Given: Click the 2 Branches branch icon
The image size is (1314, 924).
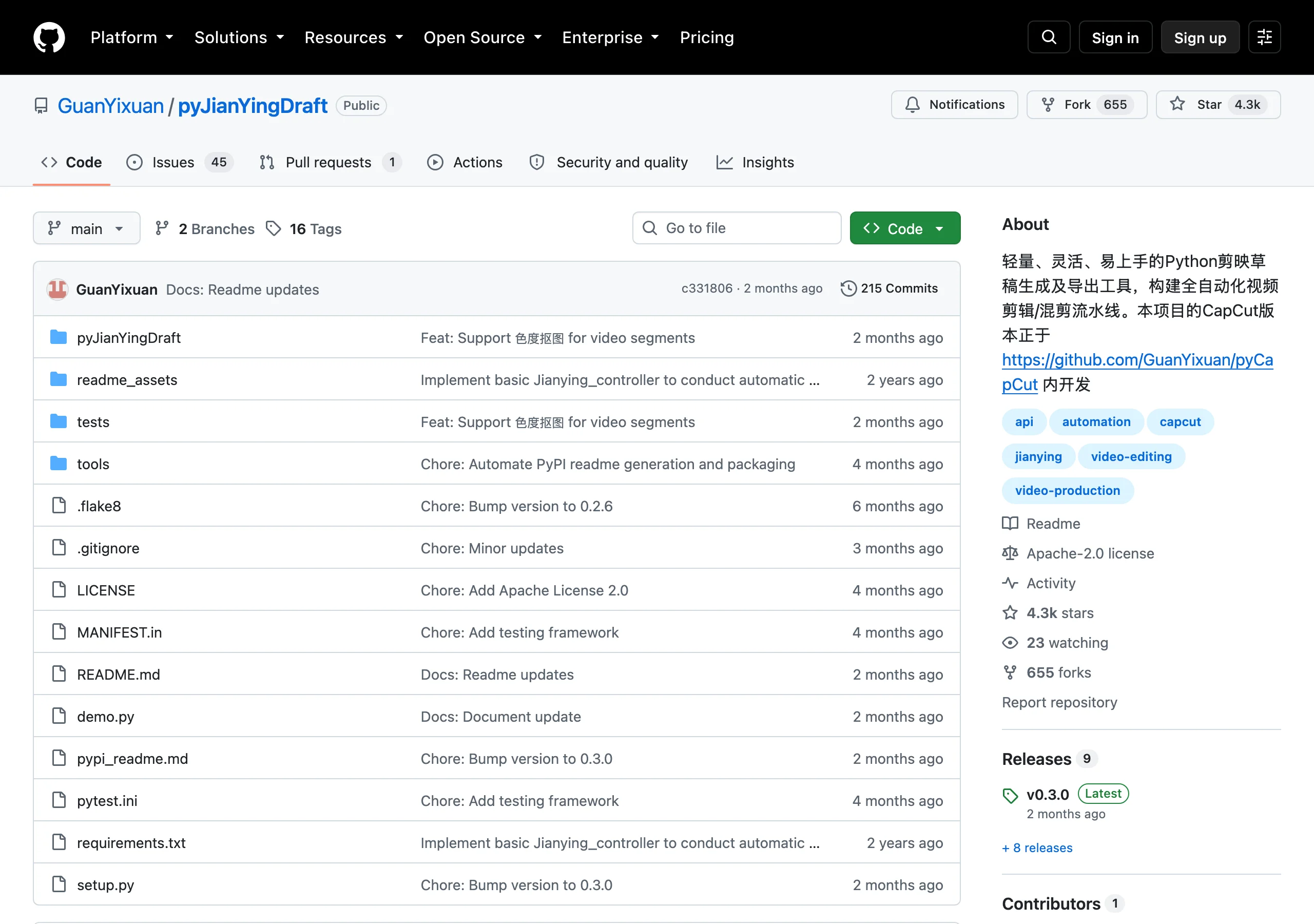Looking at the screenshot, I should coord(162,228).
